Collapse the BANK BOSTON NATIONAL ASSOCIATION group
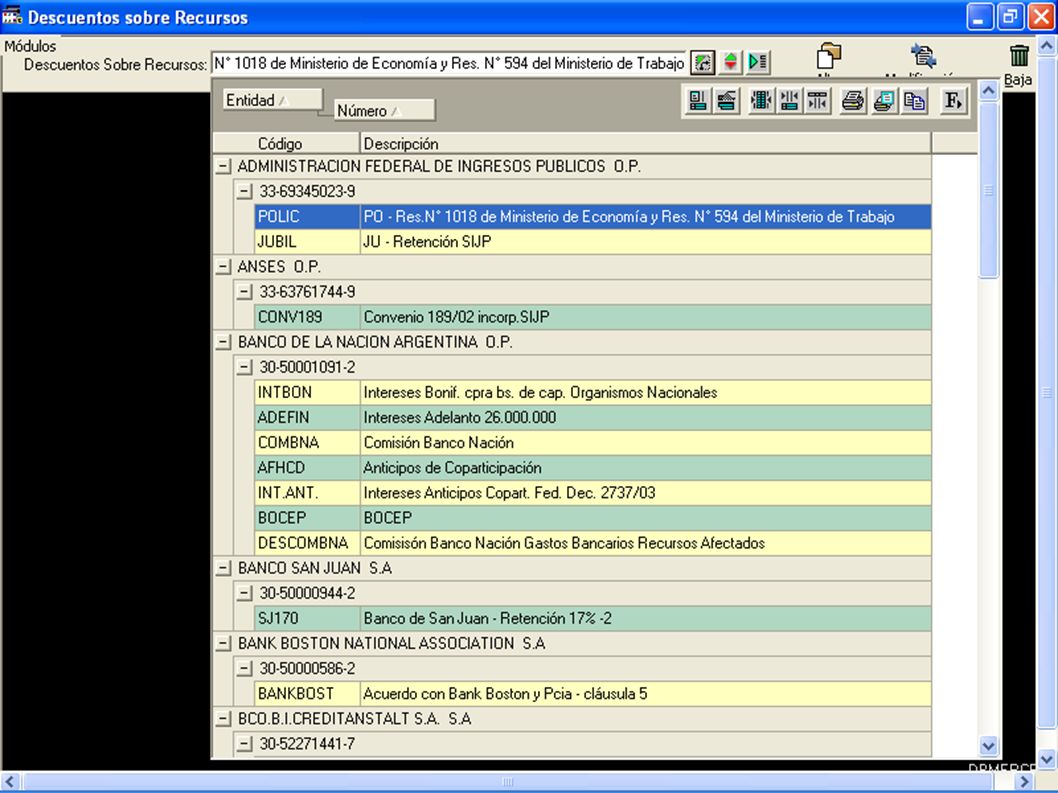Screen dimensions: 1058x793 (223, 644)
